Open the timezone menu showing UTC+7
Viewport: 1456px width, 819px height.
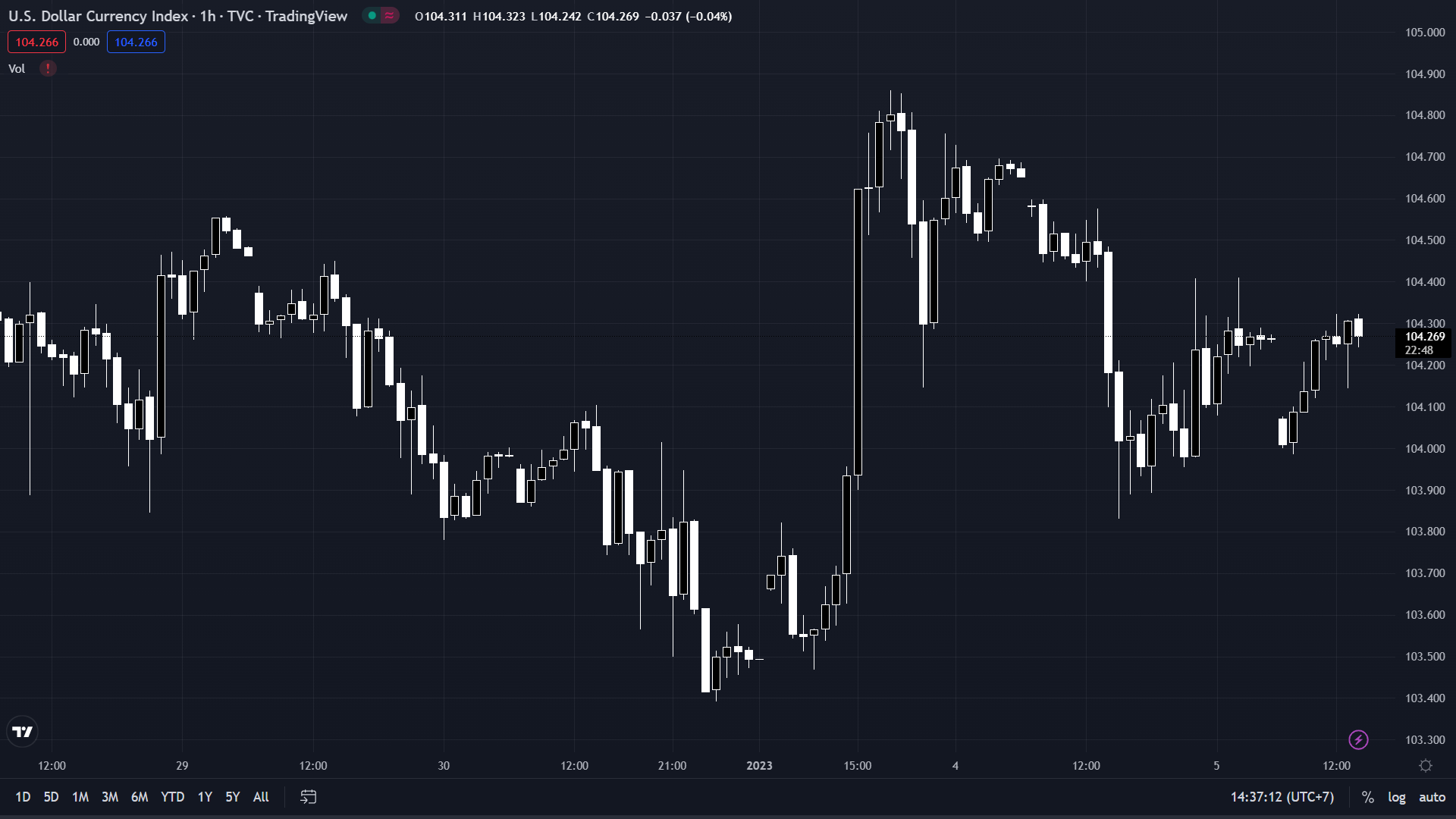1282,797
